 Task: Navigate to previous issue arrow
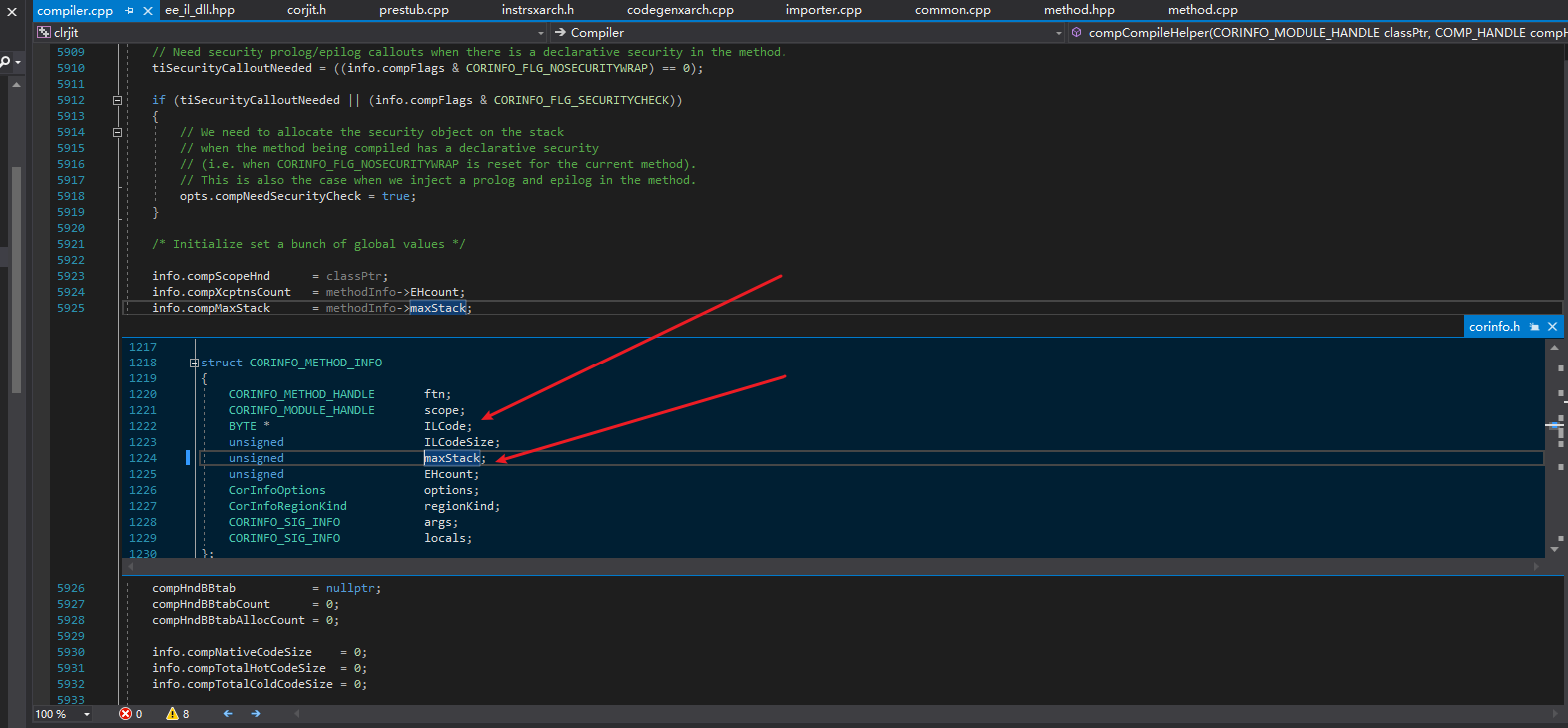coord(228,714)
